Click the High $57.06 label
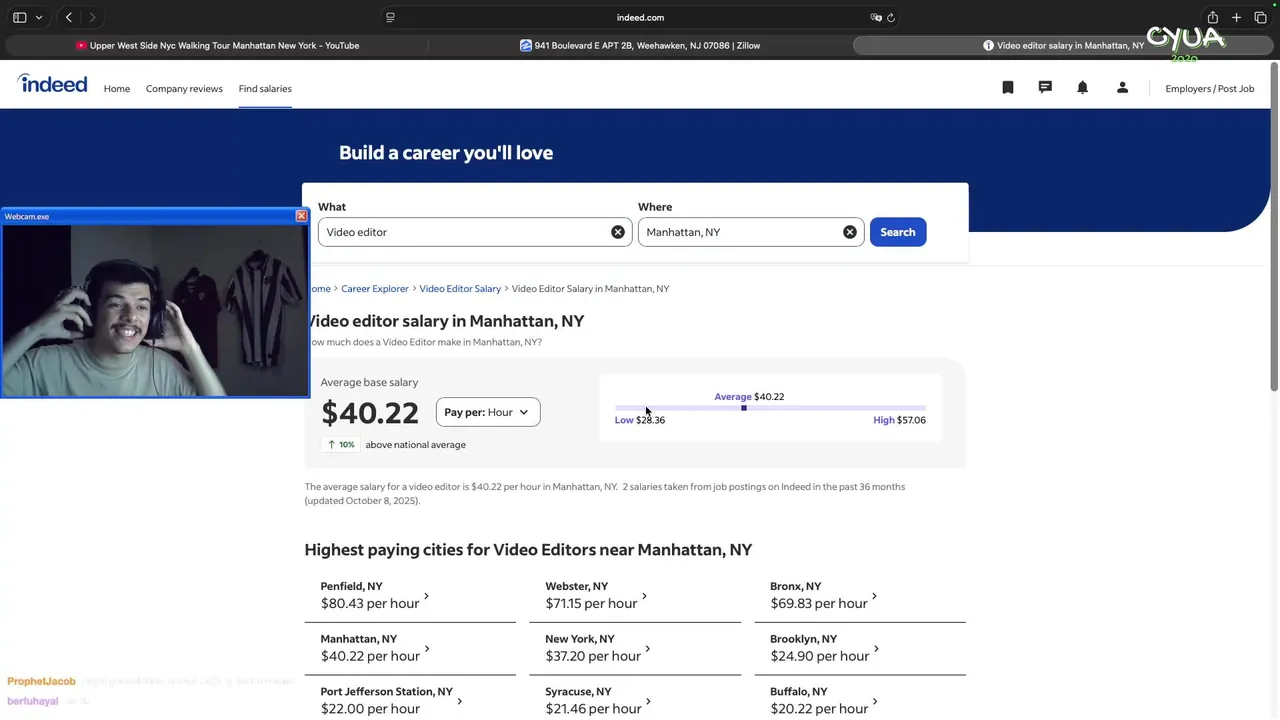The image size is (1280, 720). tap(899, 420)
